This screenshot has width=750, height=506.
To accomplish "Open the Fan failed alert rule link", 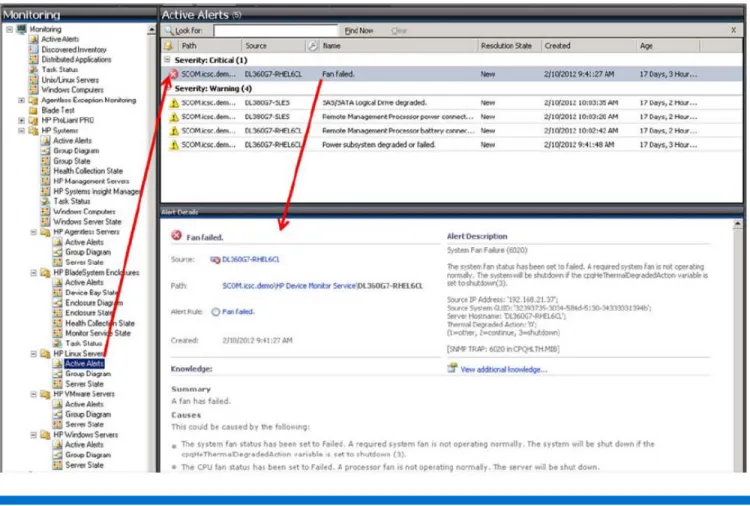I will pos(238,311).
